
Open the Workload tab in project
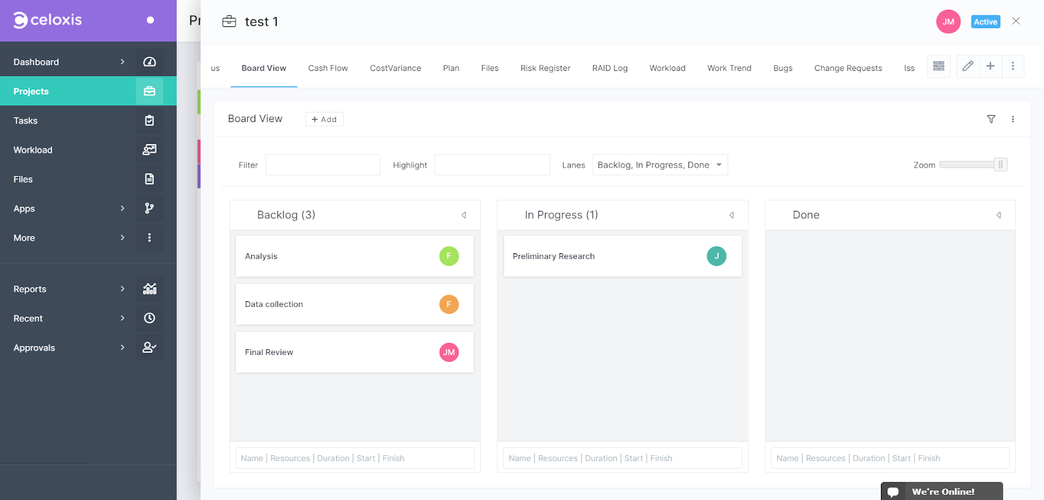point(667,68)
